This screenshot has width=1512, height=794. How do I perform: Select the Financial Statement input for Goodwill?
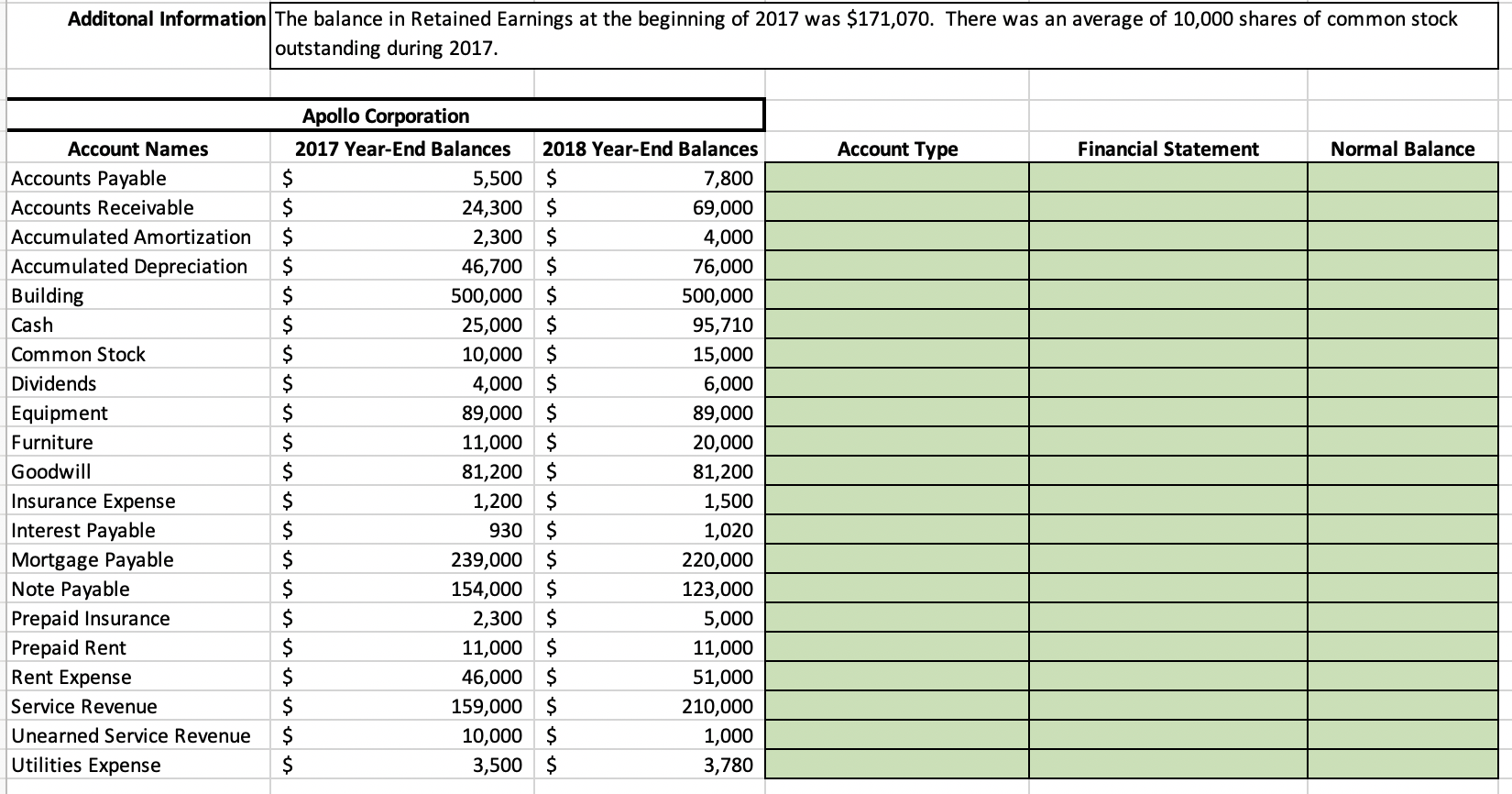[x=1168, y=471]
